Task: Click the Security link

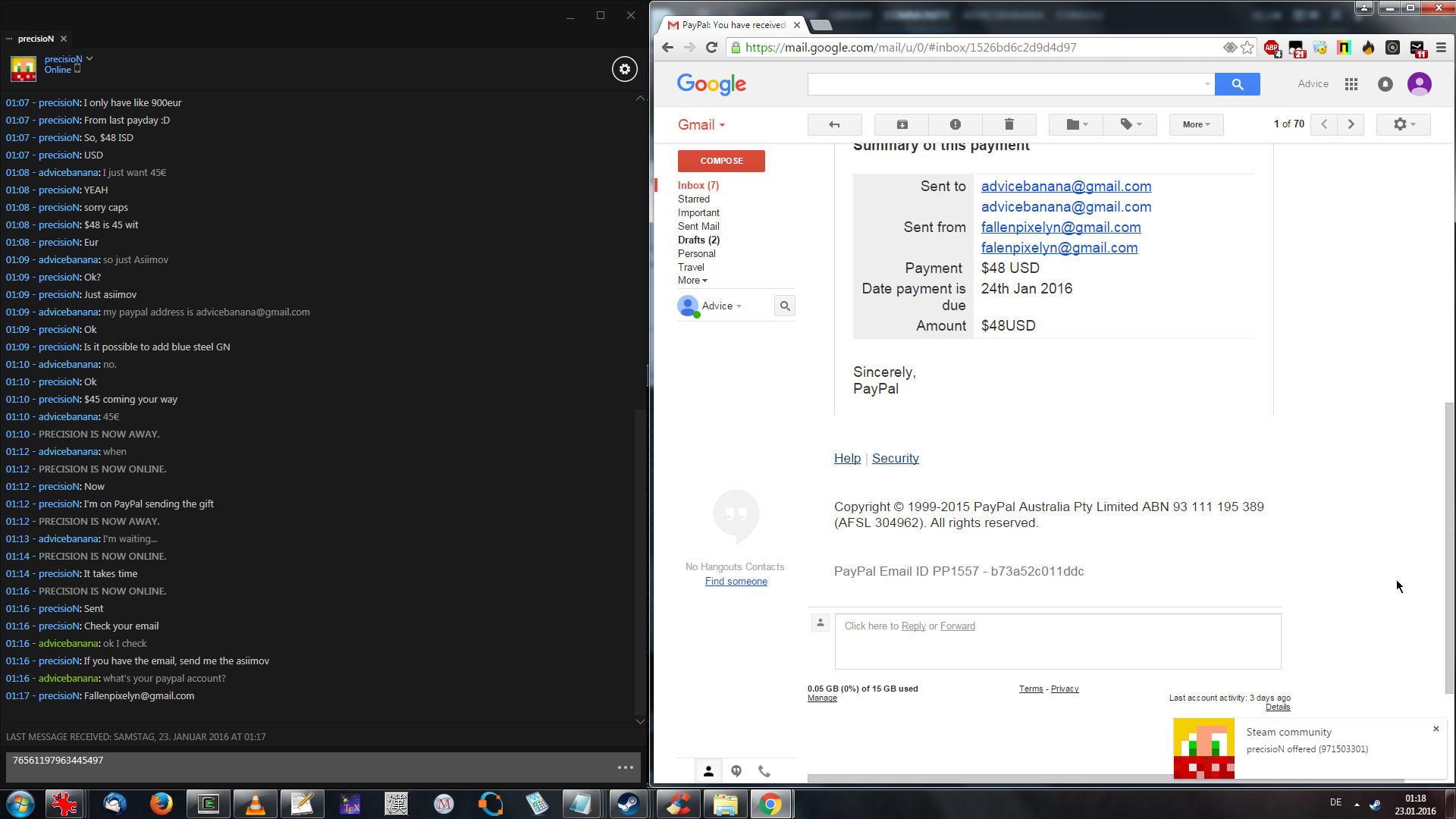Action: pyautogui.click(x=895, y=458)
